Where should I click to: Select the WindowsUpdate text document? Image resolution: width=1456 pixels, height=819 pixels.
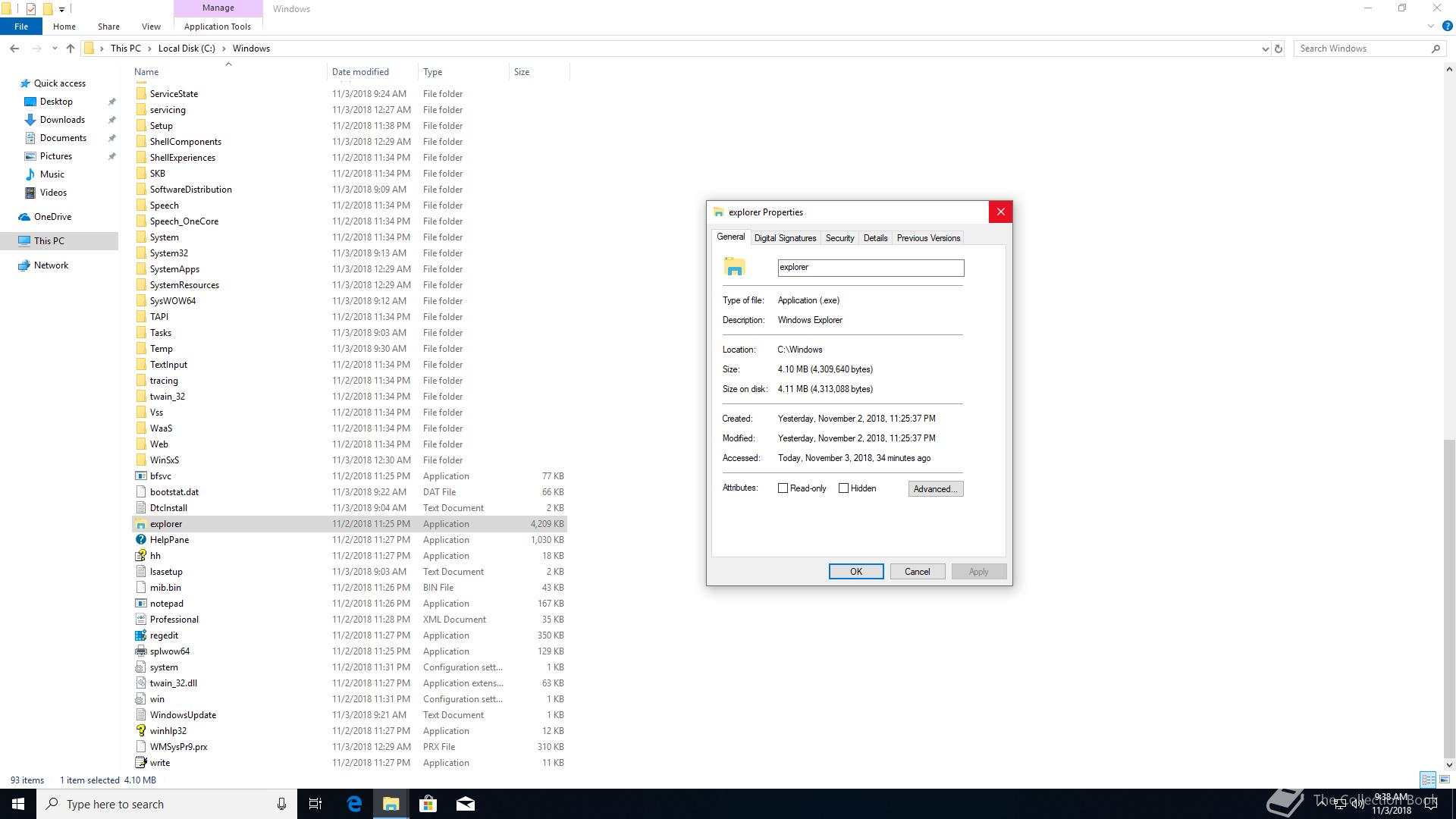(x=350, y=715)
